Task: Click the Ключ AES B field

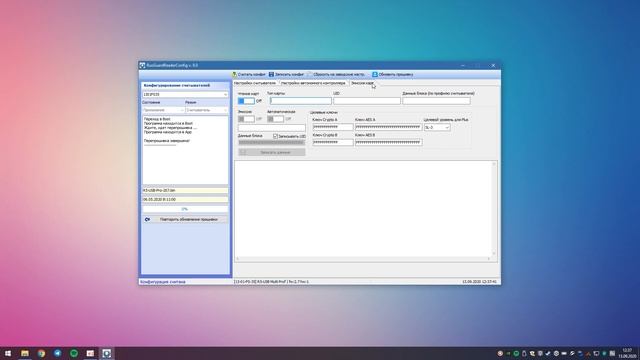Action: click(388, 142)
